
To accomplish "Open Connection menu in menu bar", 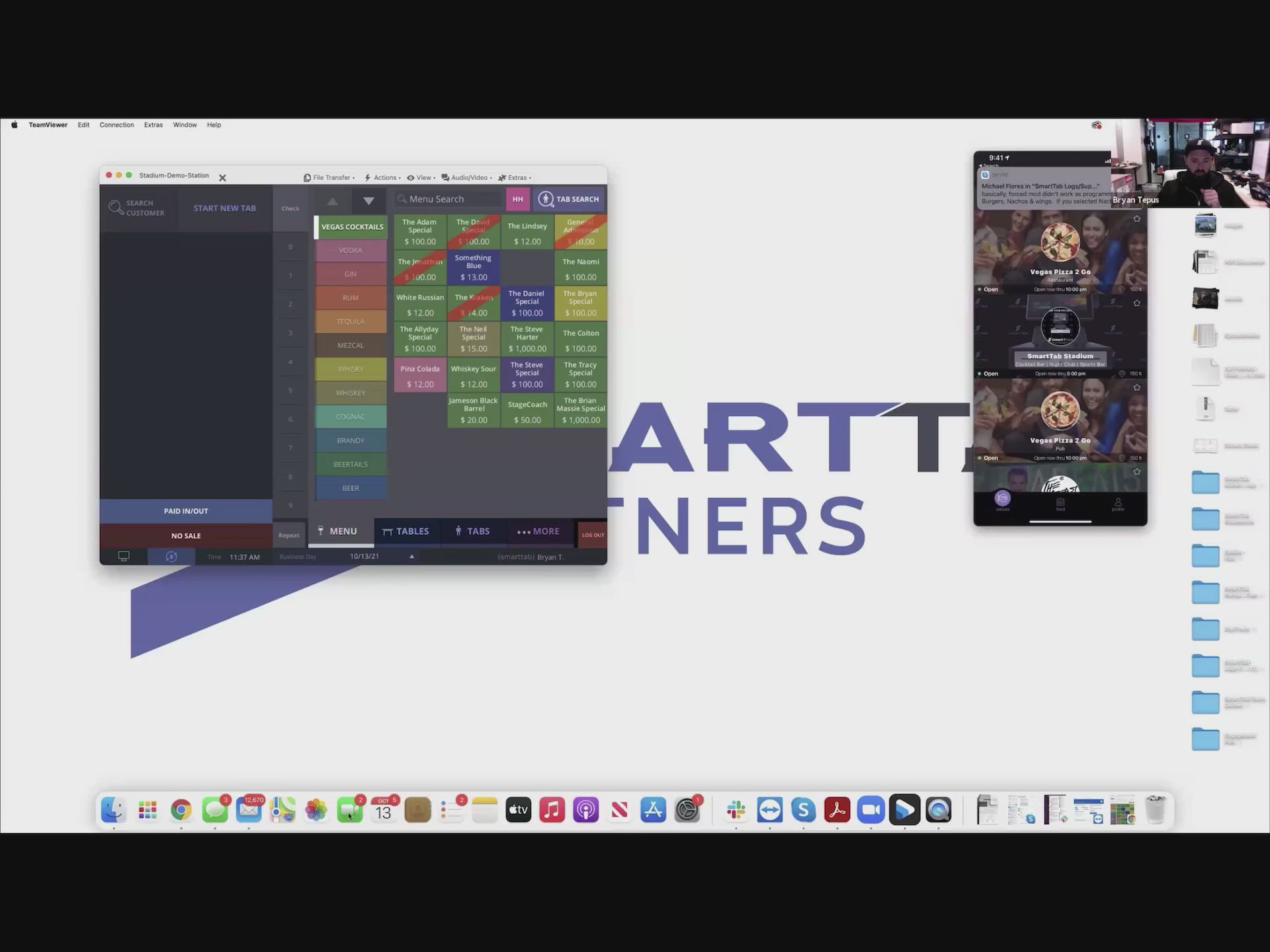I will pos(116,125).
